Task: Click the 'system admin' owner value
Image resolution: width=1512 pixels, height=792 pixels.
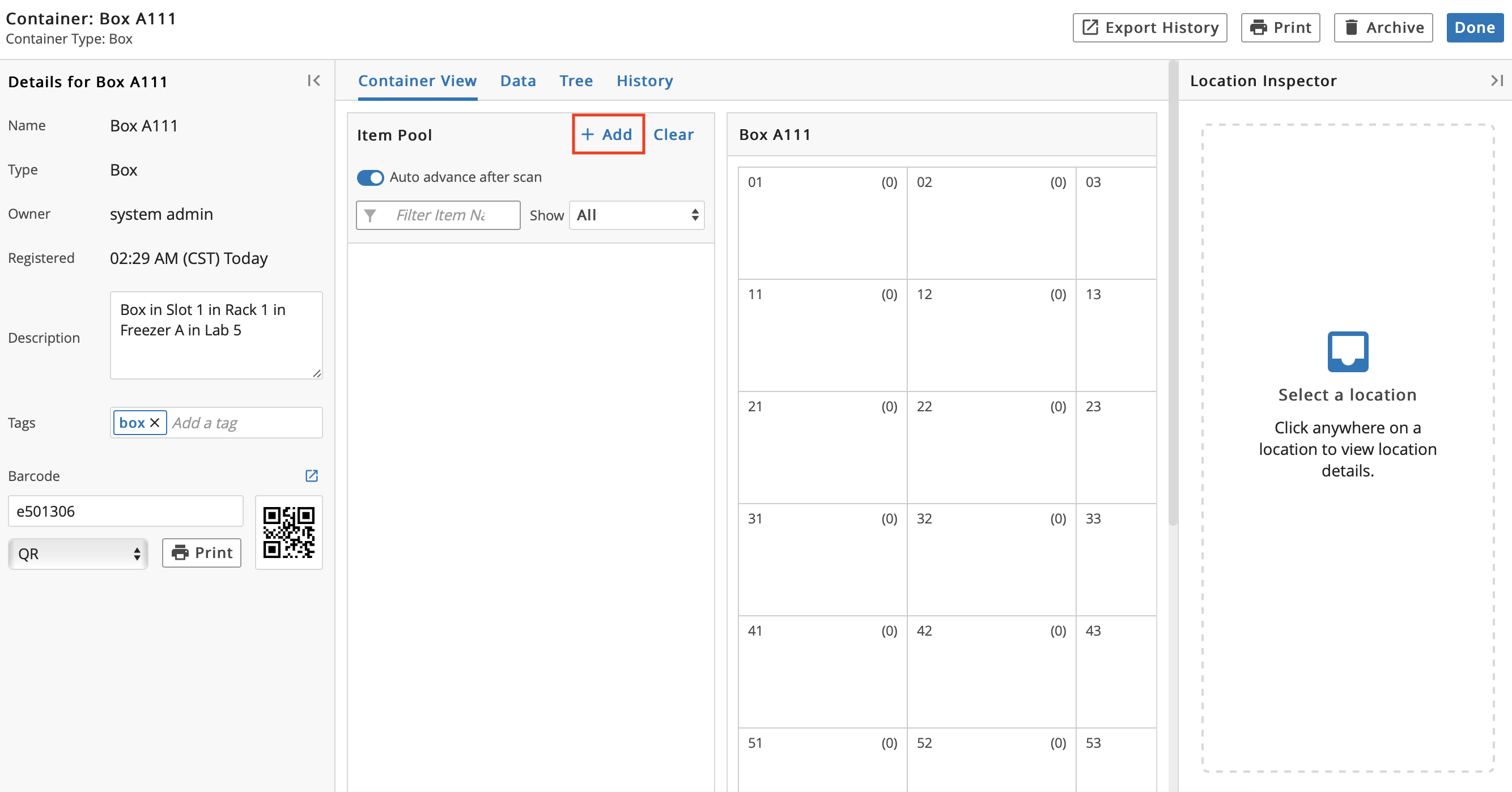Action: pyautogui.click(x=162, y=214)
